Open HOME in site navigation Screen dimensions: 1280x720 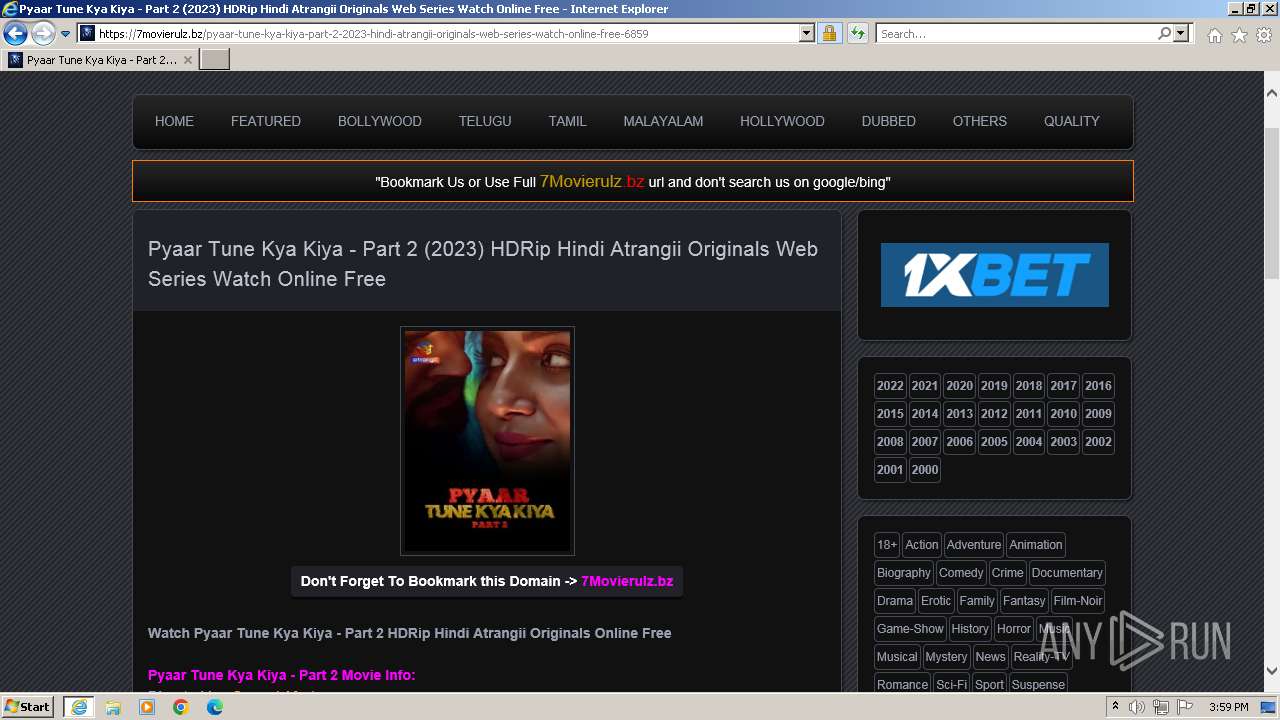(174, 121)
